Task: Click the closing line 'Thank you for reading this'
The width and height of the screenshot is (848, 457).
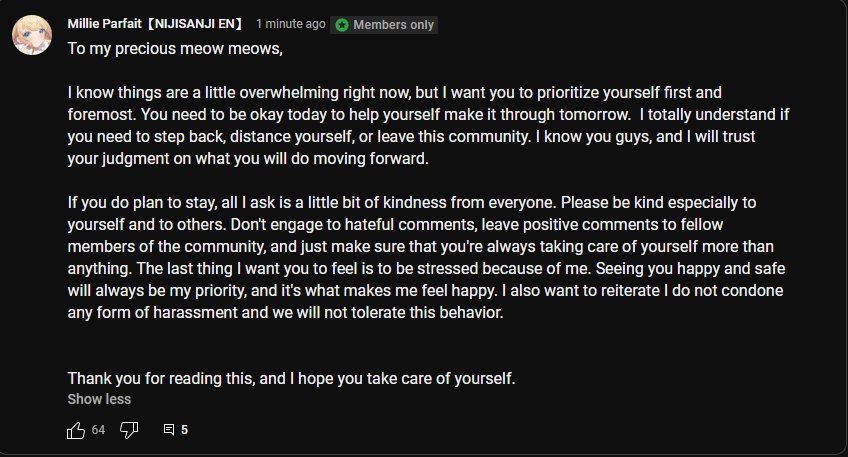Action: 291,379
